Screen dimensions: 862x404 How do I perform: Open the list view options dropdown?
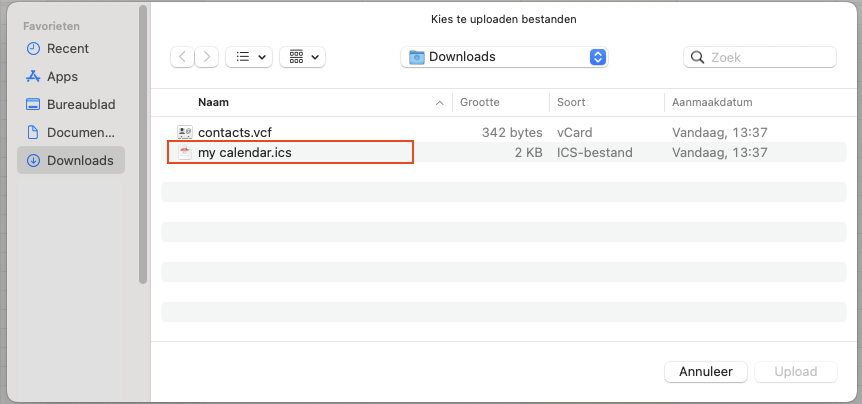click(x=249, y=57)
